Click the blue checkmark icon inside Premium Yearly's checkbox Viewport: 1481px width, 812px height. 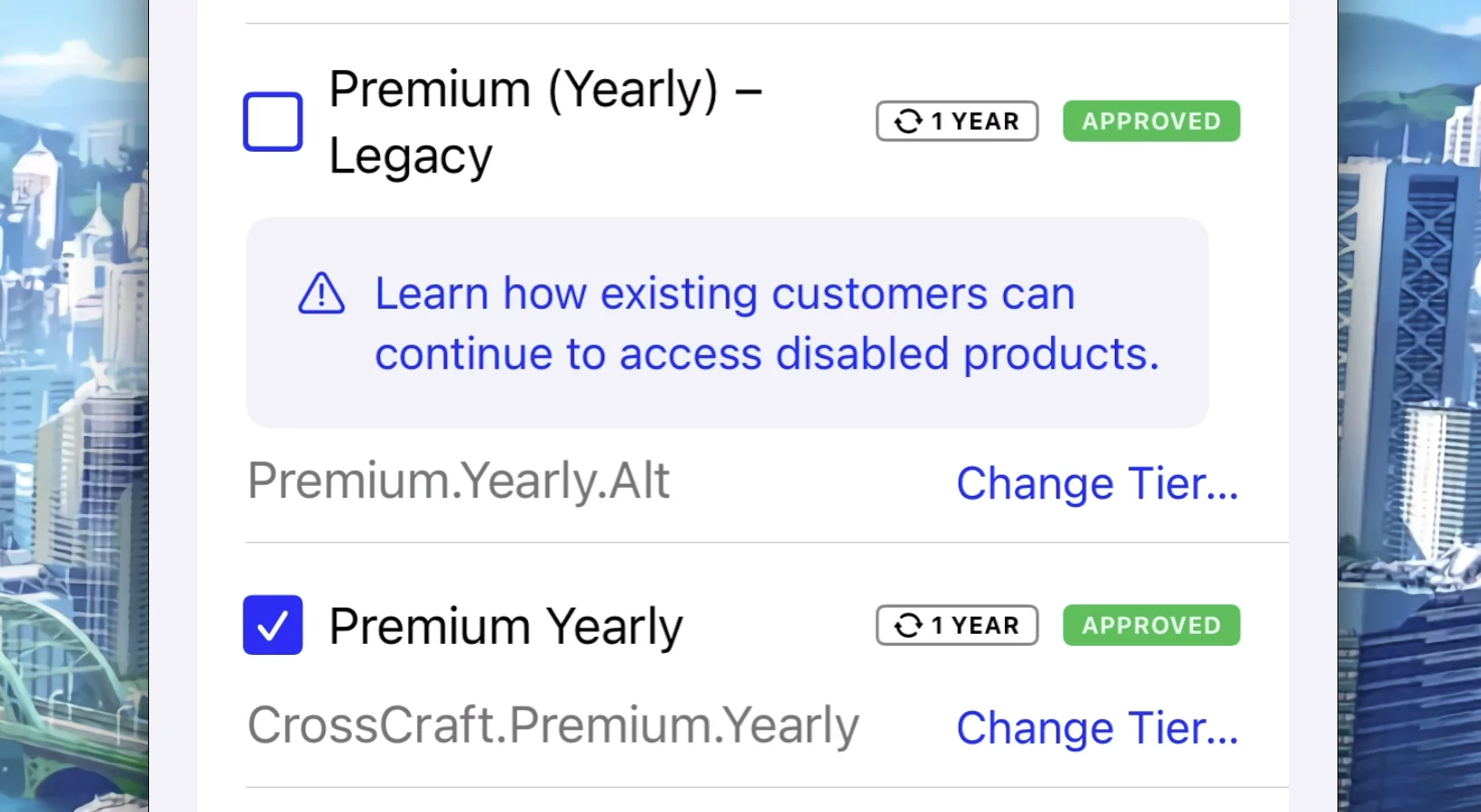[x=272, y=625]
